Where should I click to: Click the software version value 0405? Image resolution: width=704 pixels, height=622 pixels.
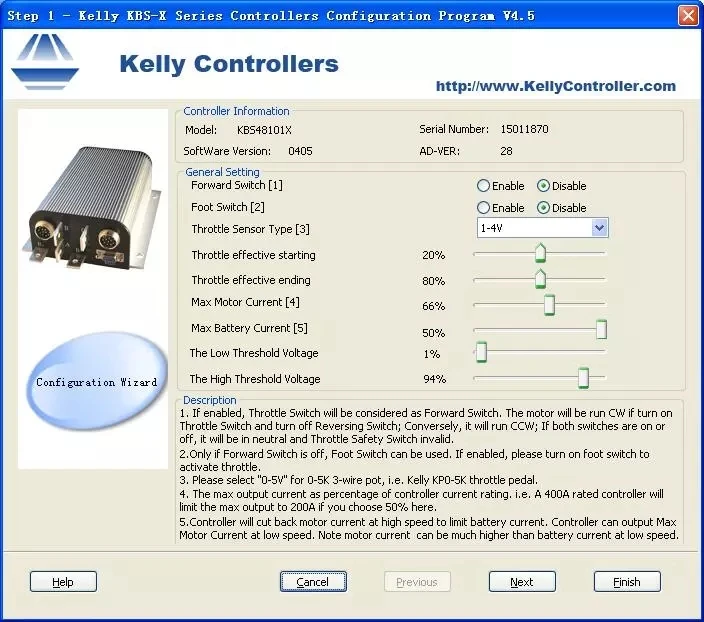click(300, 151)
